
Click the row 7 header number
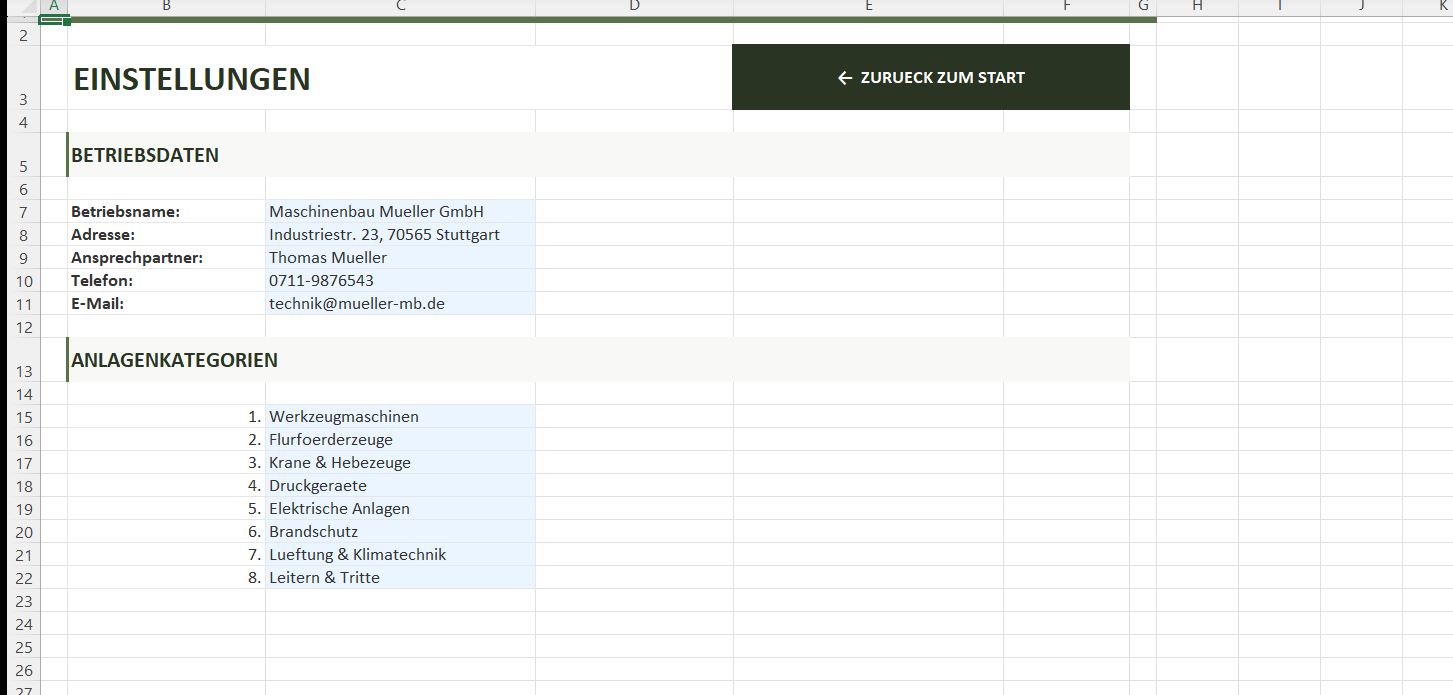tap(24, 211)
